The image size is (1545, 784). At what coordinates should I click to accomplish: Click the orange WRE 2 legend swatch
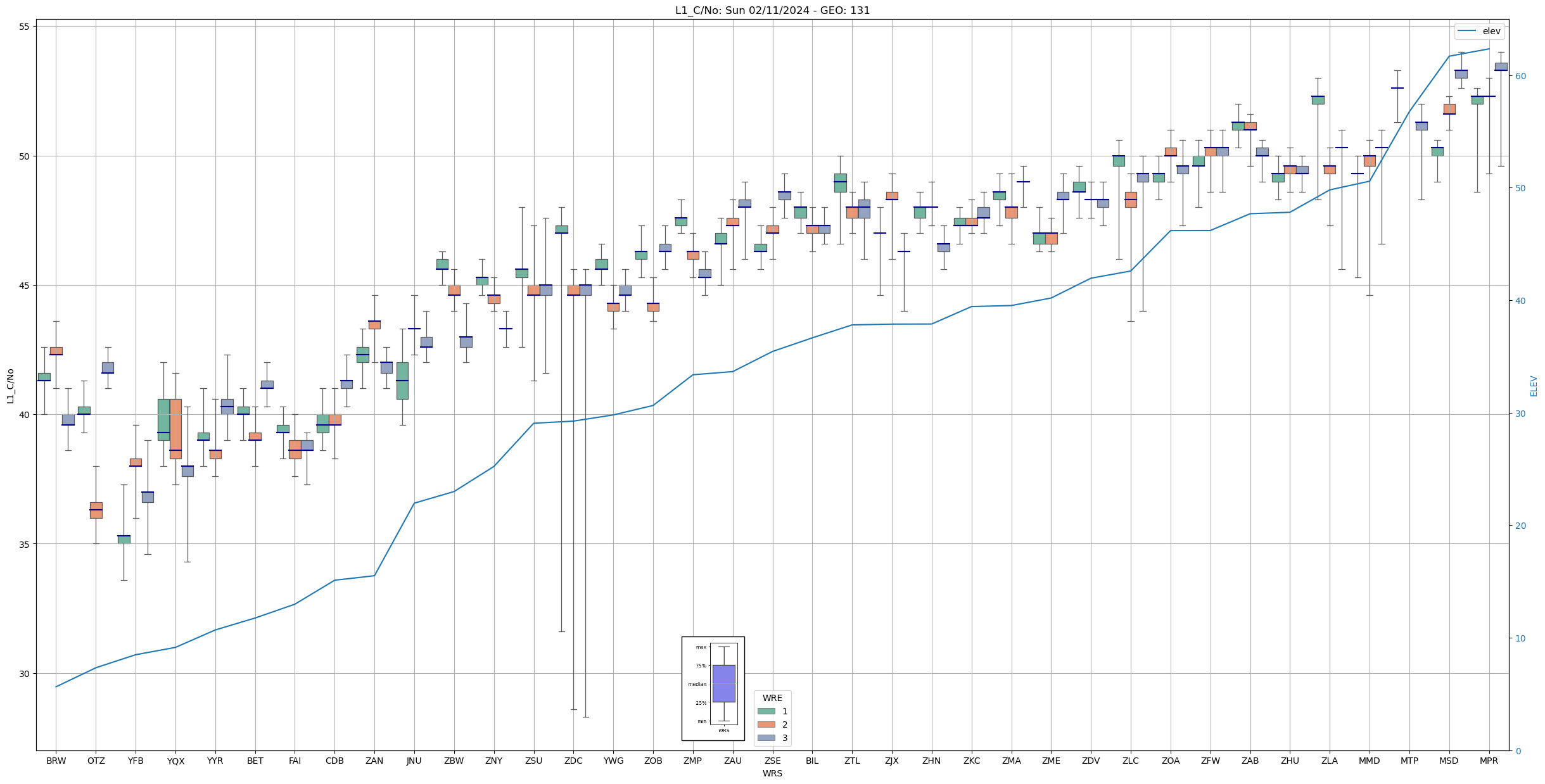766,724
